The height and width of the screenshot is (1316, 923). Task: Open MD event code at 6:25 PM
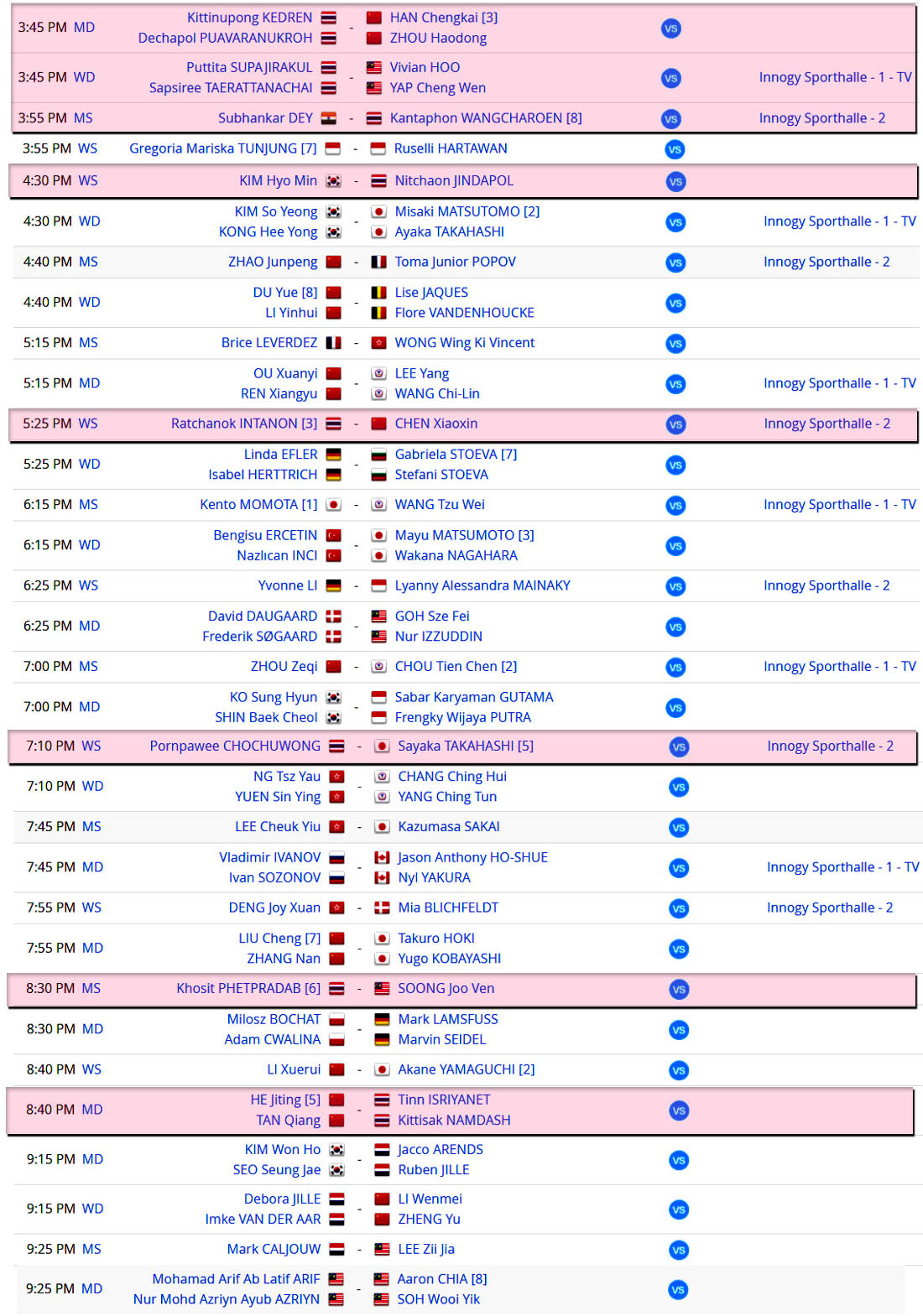tap(90, 626)
